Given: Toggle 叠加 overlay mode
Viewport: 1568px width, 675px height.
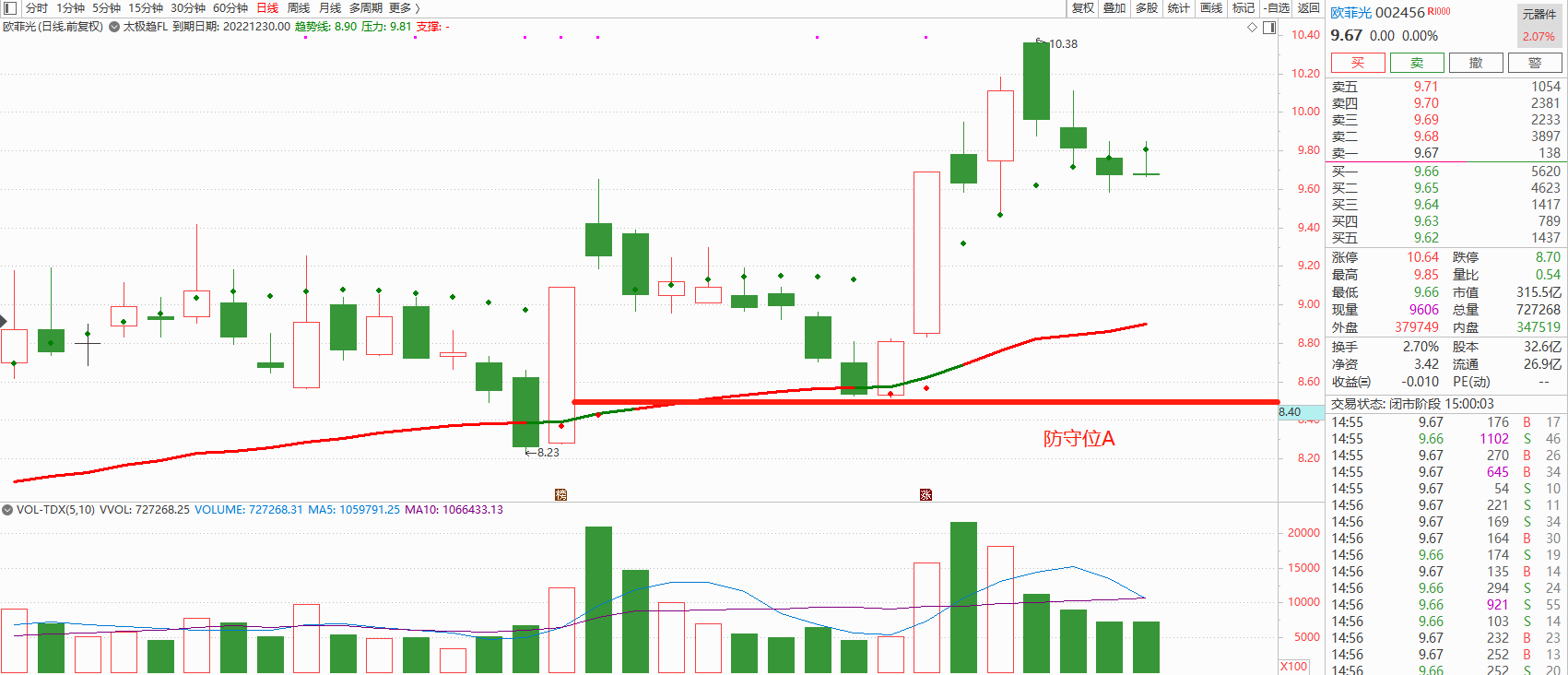Looking at the screenshot, I should click(1114, 8).
